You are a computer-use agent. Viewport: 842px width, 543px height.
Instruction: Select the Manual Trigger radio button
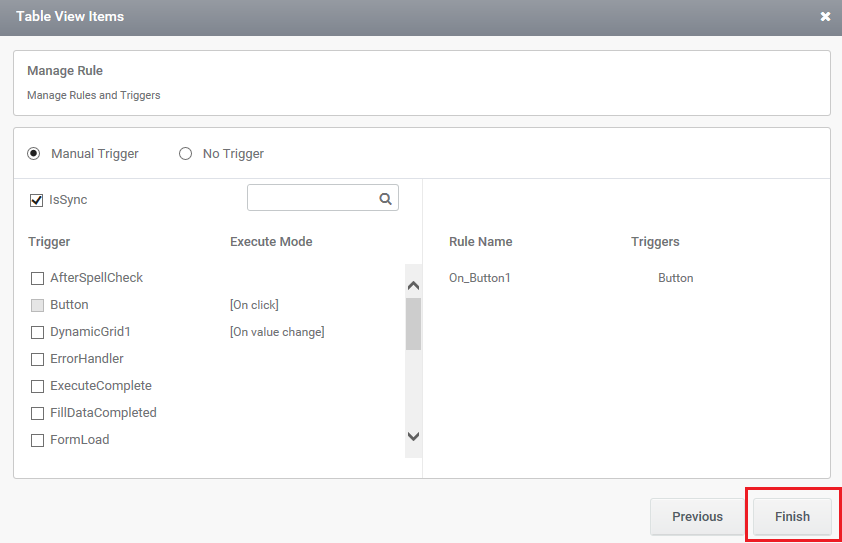[x=34, y=154]
